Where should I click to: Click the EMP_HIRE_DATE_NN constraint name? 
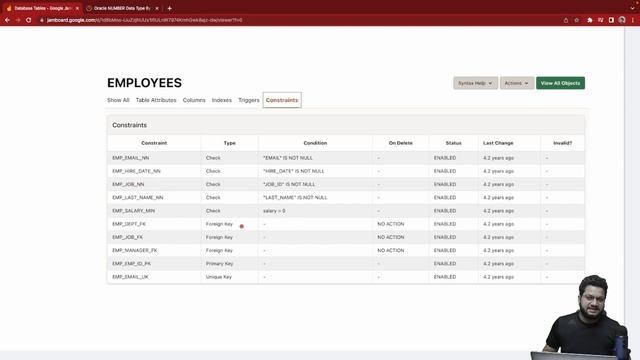point(136,171)
